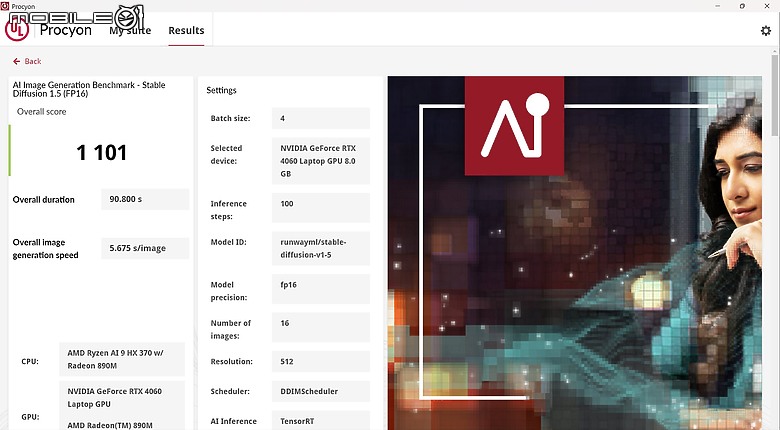Click the AI benchmark artwork image
Viewport: 780px width, 430px height.
click(575, 253)
